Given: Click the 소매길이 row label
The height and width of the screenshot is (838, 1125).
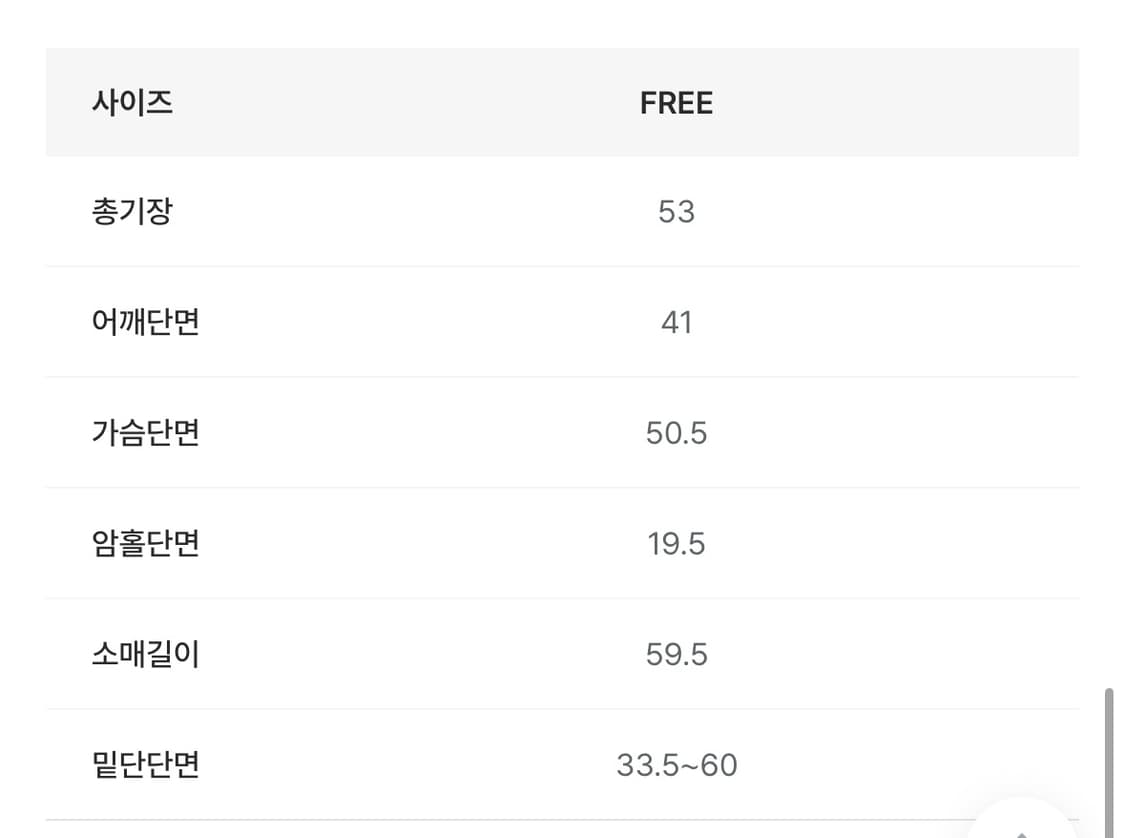Looking at the screenshot, I should [146, 655].
